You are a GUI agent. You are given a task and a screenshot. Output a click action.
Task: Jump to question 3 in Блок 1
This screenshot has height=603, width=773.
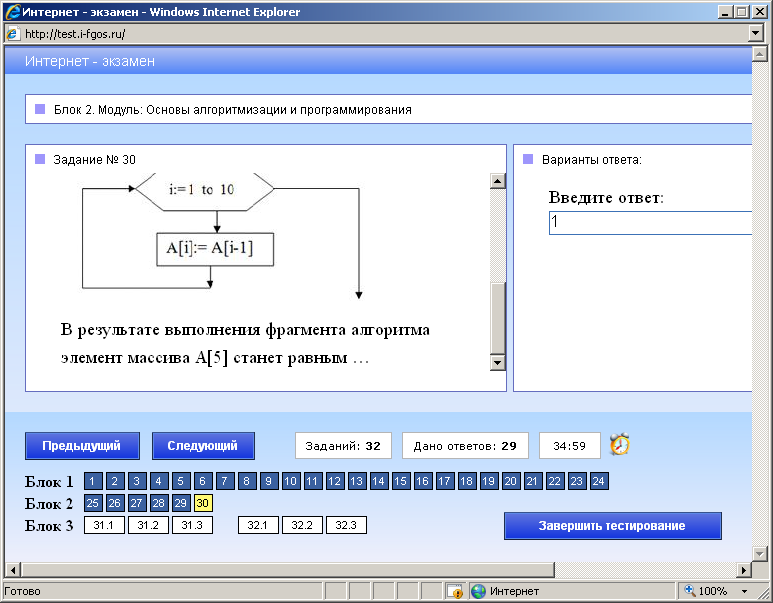(137, 481)
